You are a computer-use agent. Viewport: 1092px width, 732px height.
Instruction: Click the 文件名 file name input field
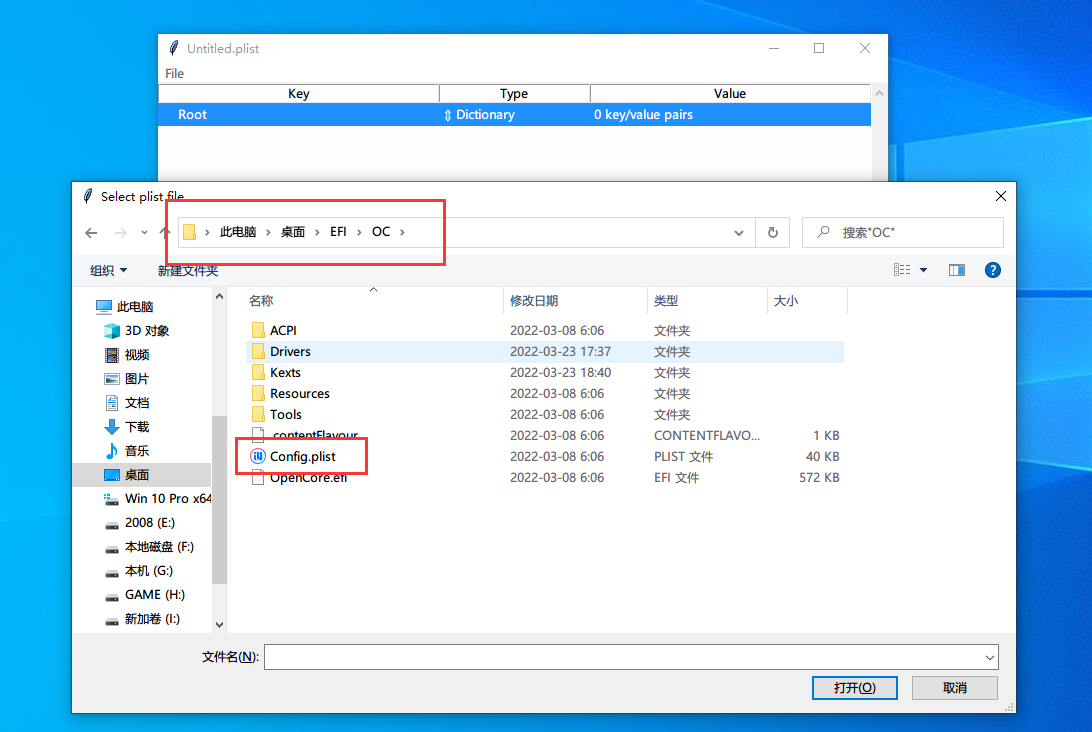pyautogui.click(x=622, y=657)
